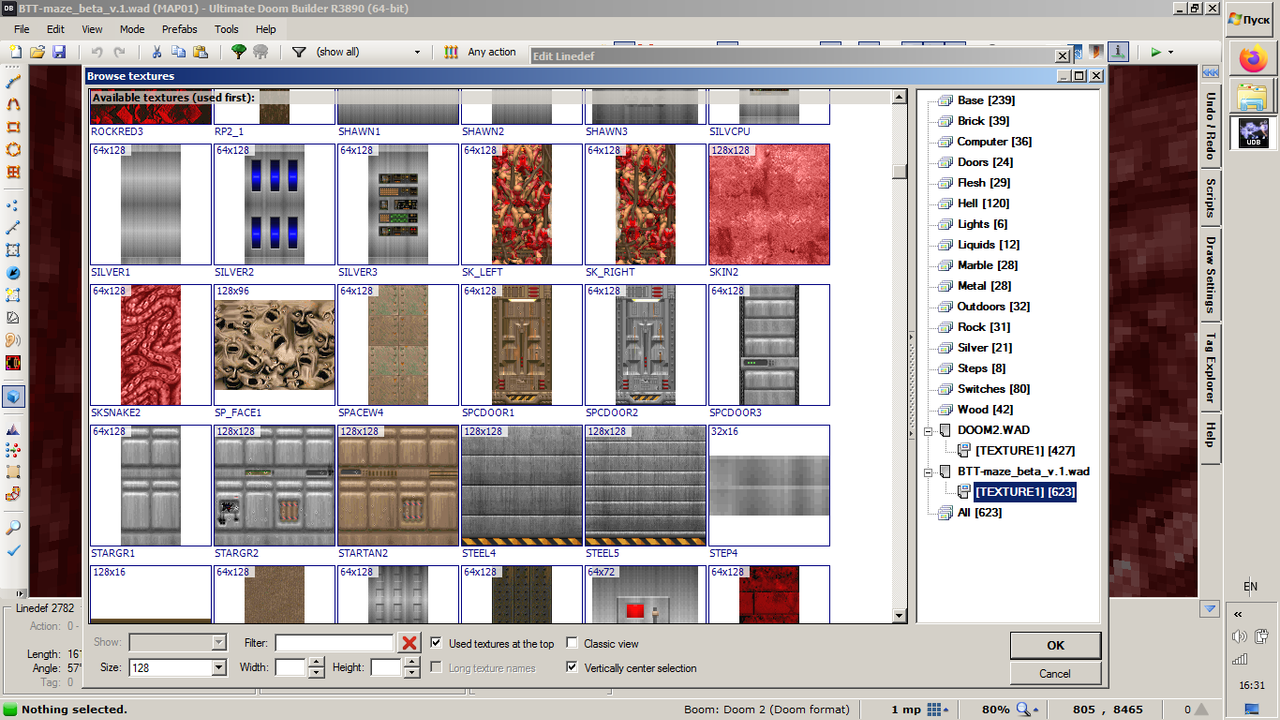Click the green tree prefab icon
Screen dimensions: 1280x720
point(238,52)
